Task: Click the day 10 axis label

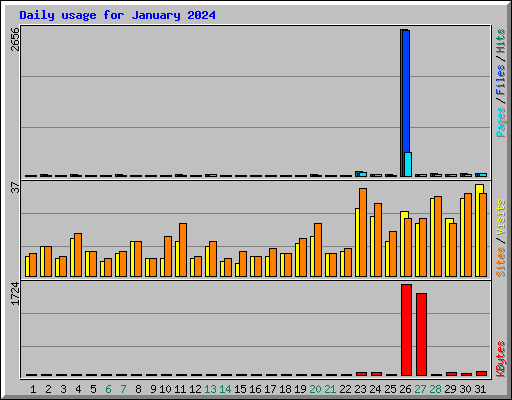Action: point(165,389)
